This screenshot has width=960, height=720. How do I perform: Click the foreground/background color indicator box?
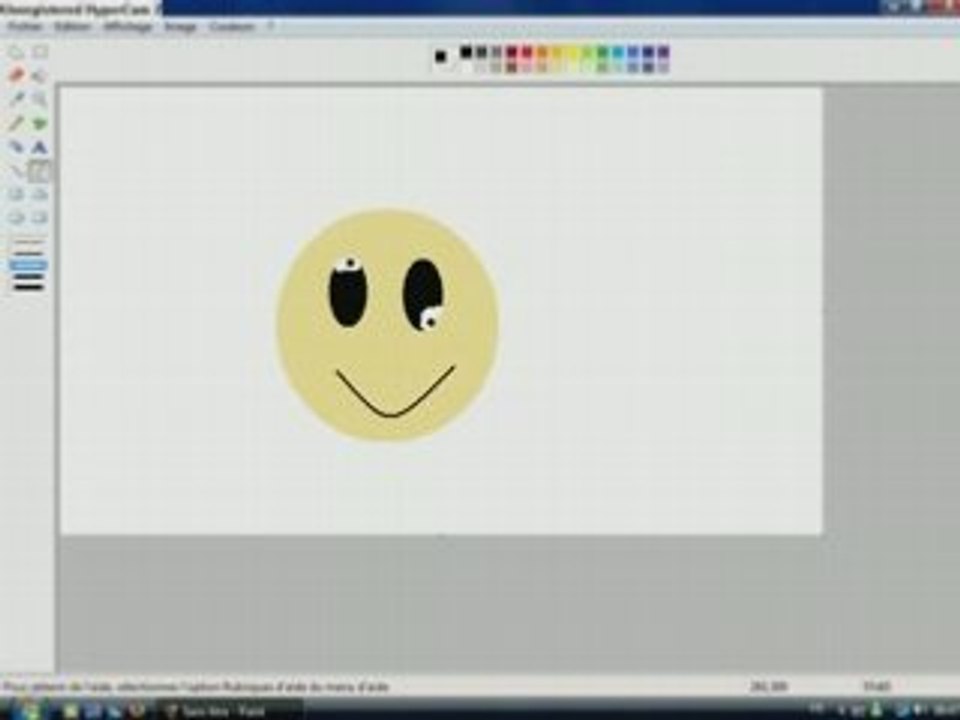coord(443,59)
